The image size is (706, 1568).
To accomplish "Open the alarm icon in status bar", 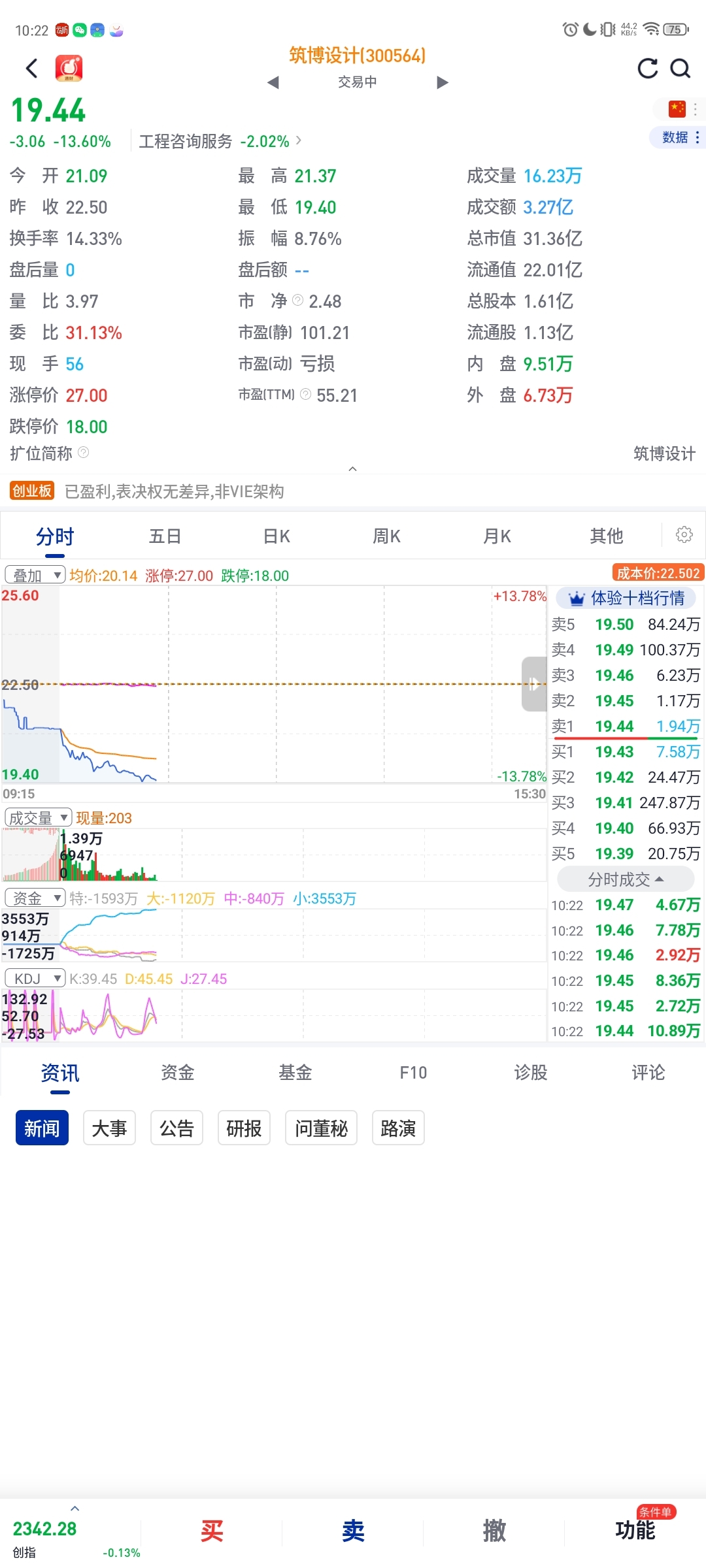I will point(570,29).
